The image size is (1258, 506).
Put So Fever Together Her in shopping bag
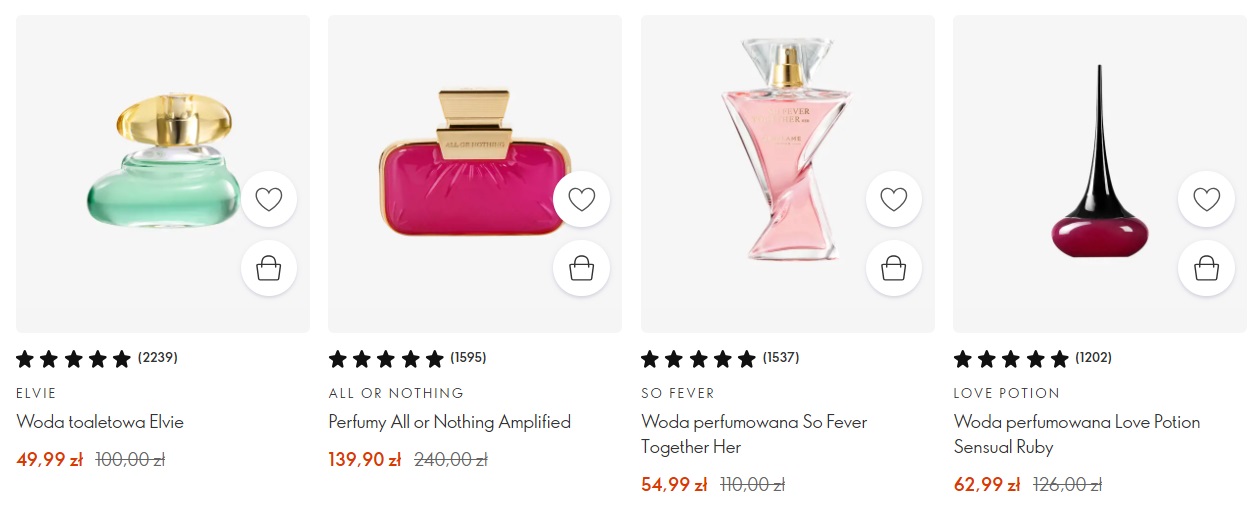tap(894, 268)
